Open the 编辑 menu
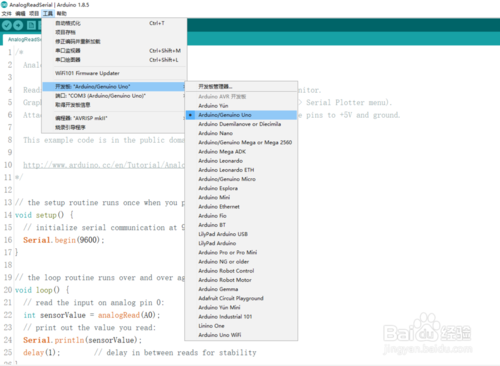This screenshot has width=500, height=366. [20, 13]
